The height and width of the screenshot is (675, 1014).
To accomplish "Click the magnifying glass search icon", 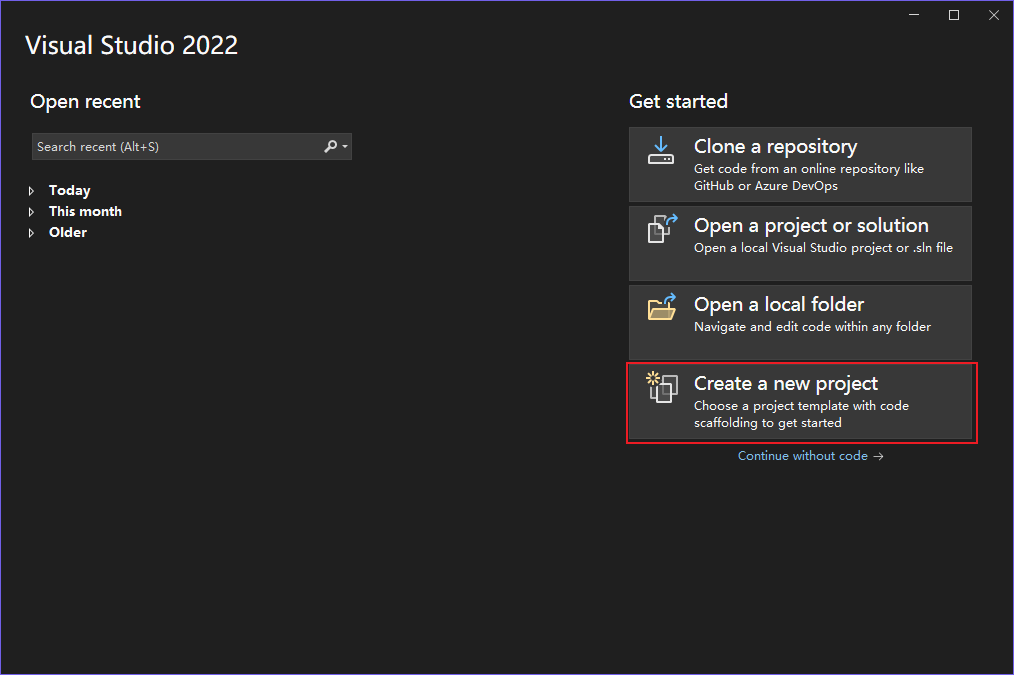I will coord(330,146).
